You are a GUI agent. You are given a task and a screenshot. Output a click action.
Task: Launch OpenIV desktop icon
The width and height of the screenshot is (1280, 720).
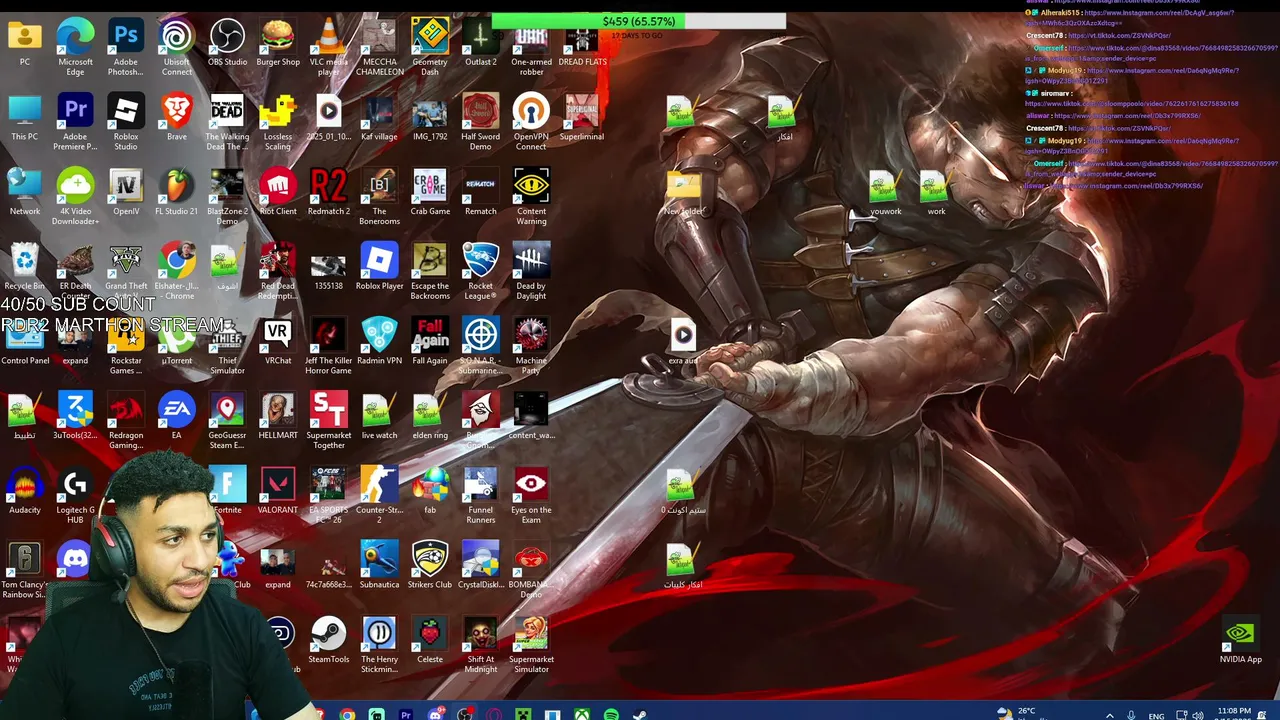126,191
